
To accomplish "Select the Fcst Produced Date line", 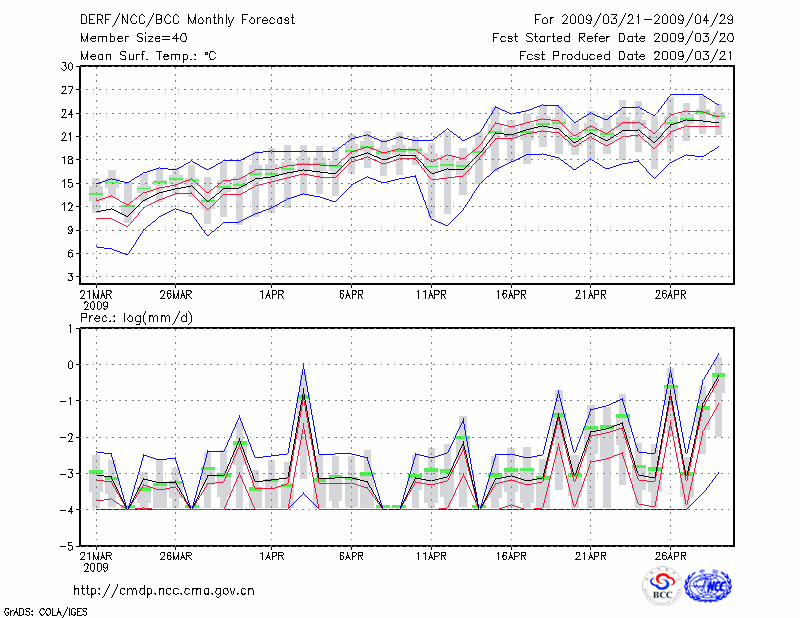I will [x=627, y=56].
